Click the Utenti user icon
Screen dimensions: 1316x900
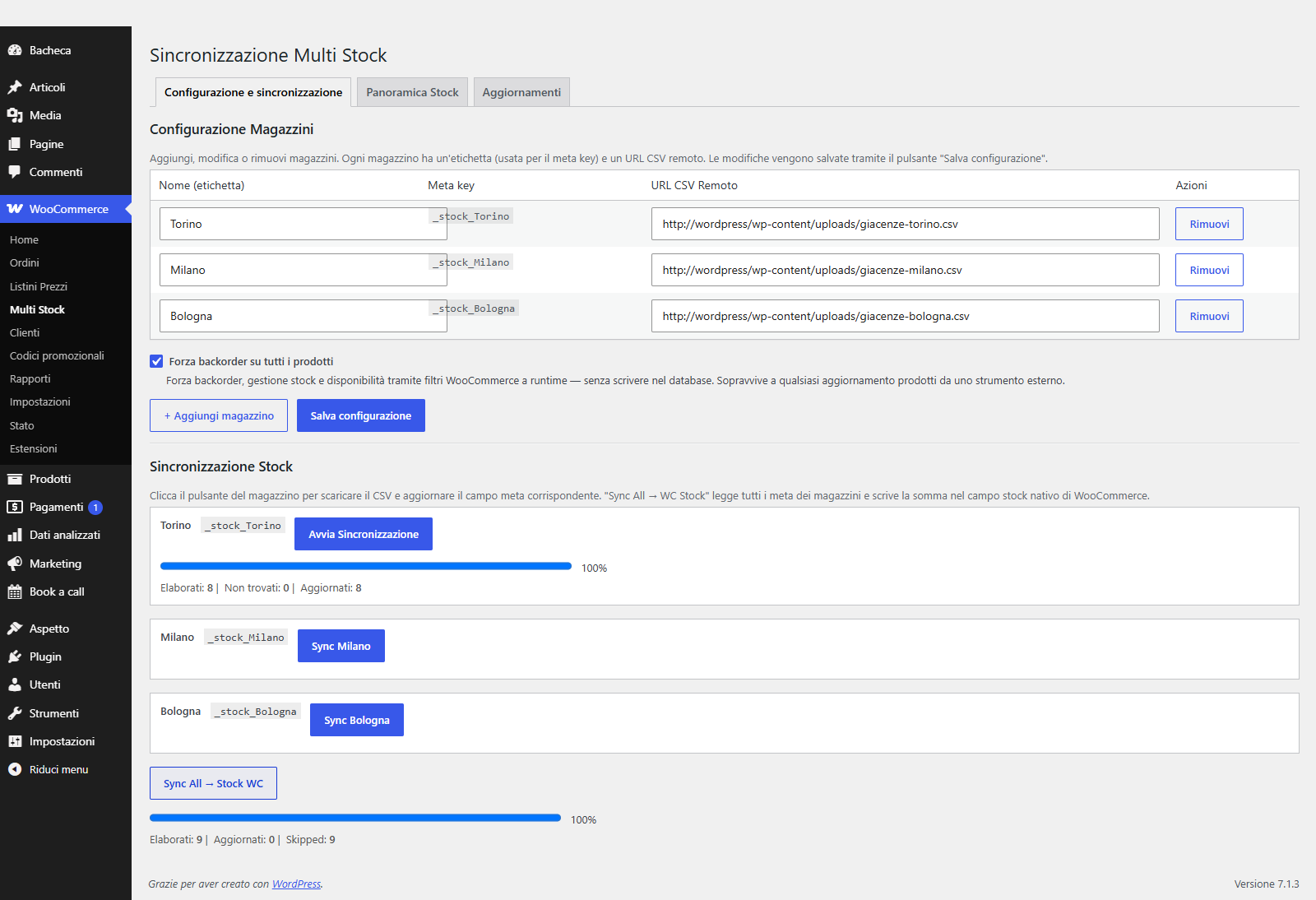coord(15,684)
